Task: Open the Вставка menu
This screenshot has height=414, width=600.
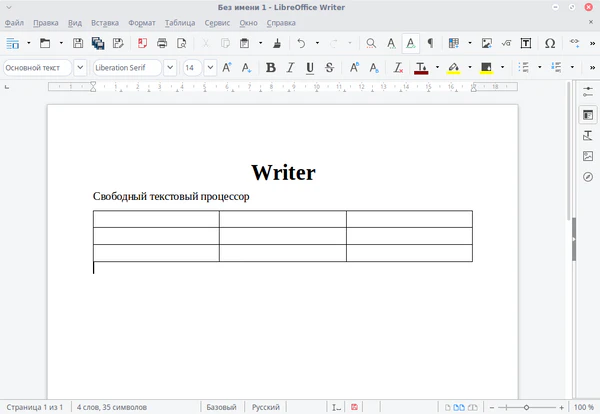Action: (104, 22)
